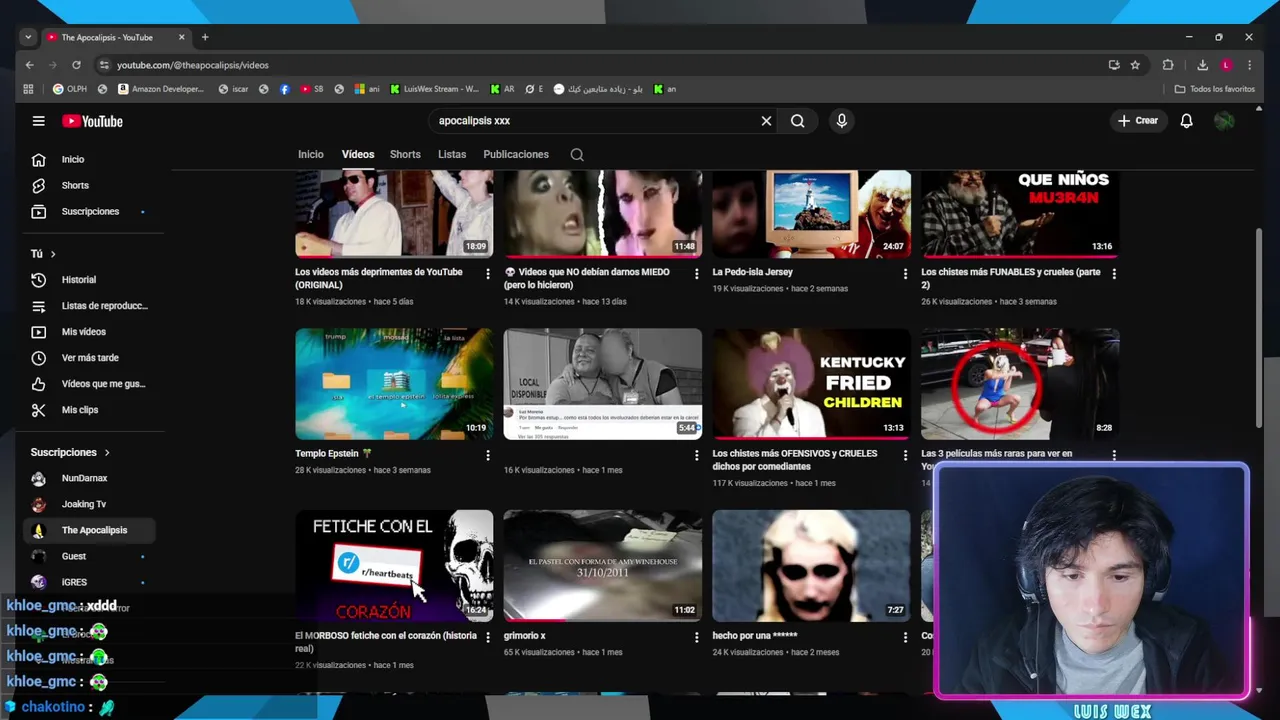Play grimorio x video thumbnail

click(602, 566)
